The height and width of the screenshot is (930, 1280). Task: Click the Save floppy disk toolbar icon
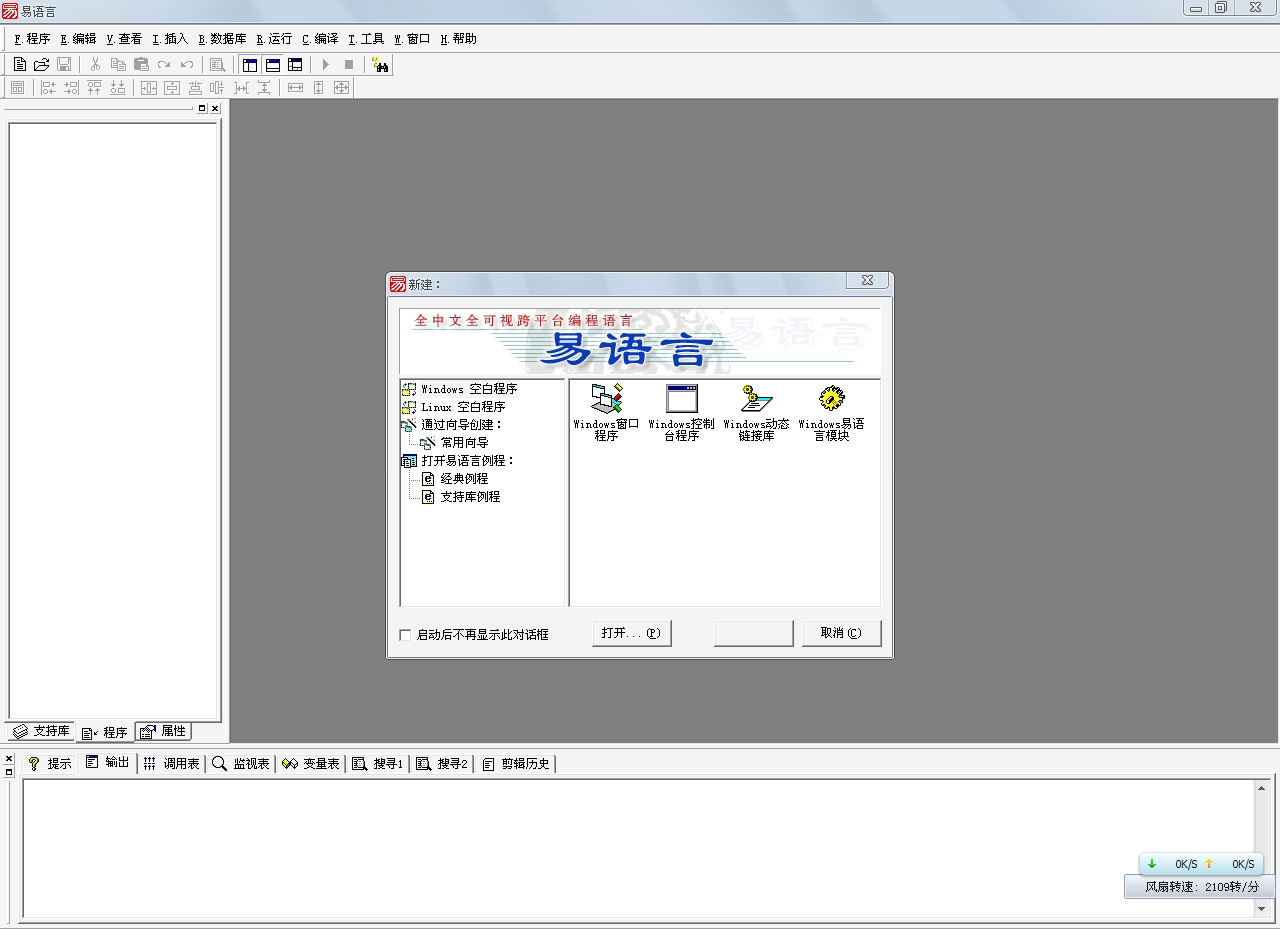click(x=64, y=64)
